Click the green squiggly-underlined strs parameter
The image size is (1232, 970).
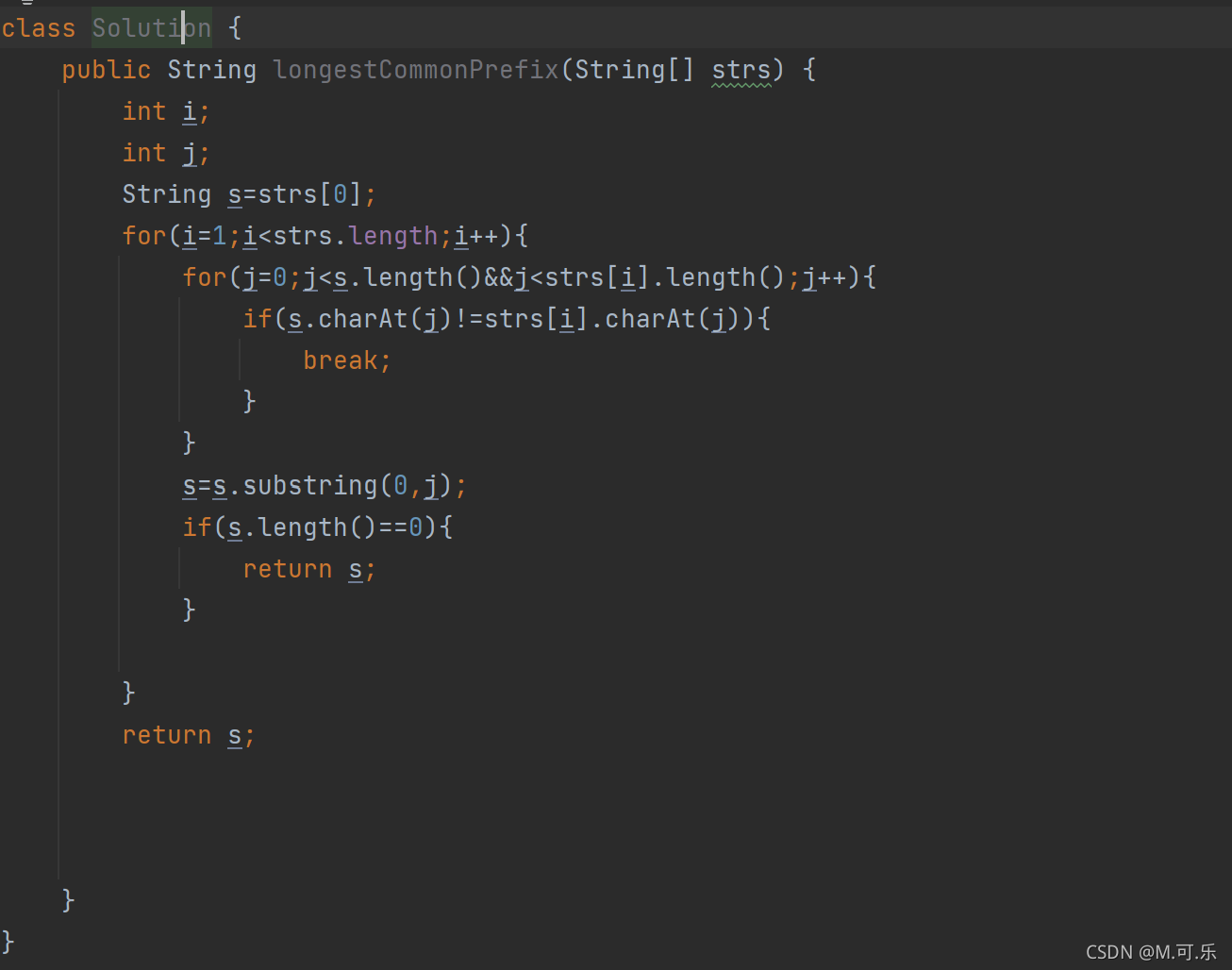pyautogui.click(x=742, y=69)
